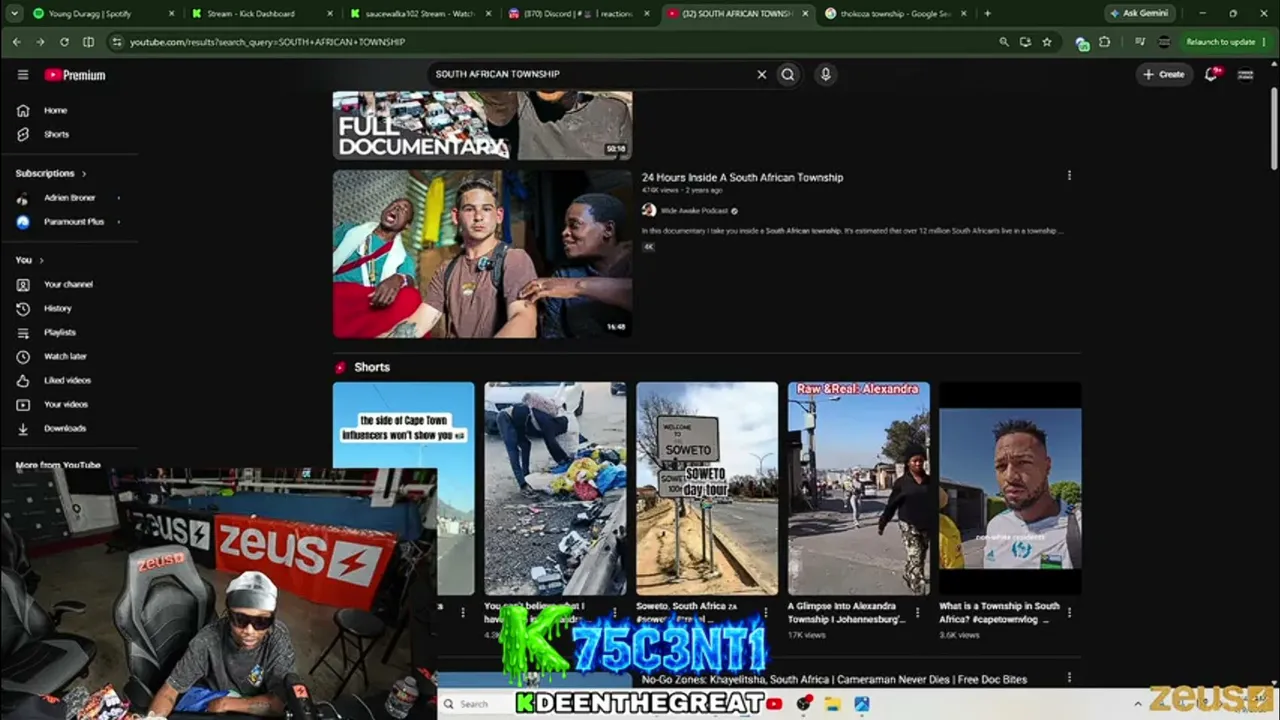1280x720 pixels.
Task: Open YouTube notifications bell
Action: point(1211,74)
